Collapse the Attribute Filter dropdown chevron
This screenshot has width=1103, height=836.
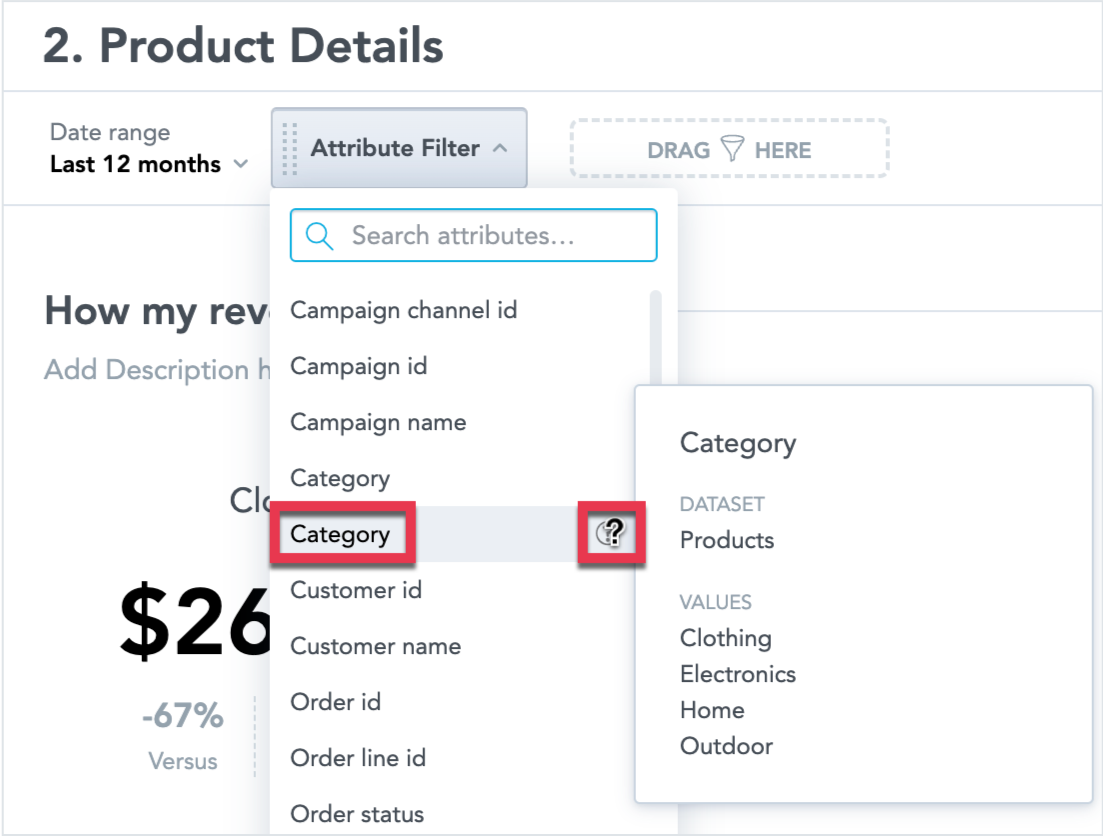[500, 148]
